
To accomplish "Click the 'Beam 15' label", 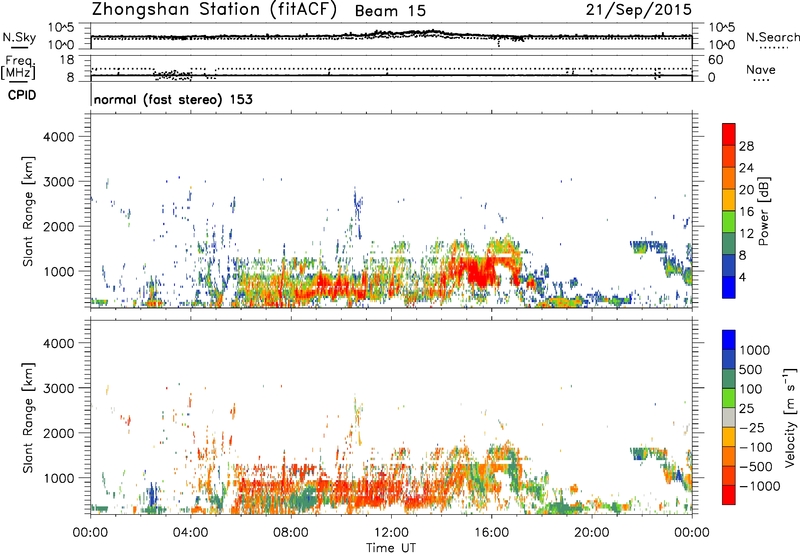I will (390, 11).
